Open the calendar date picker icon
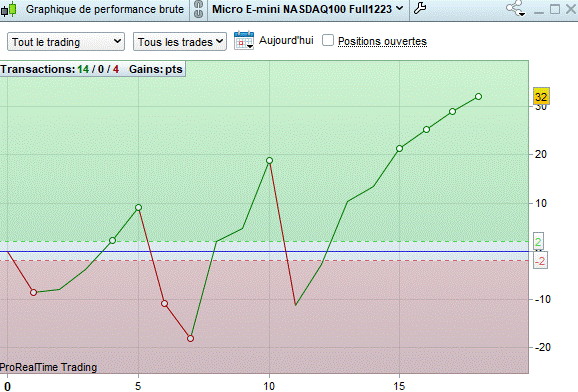This screenshot has width=578, height=392. (244, 41)
